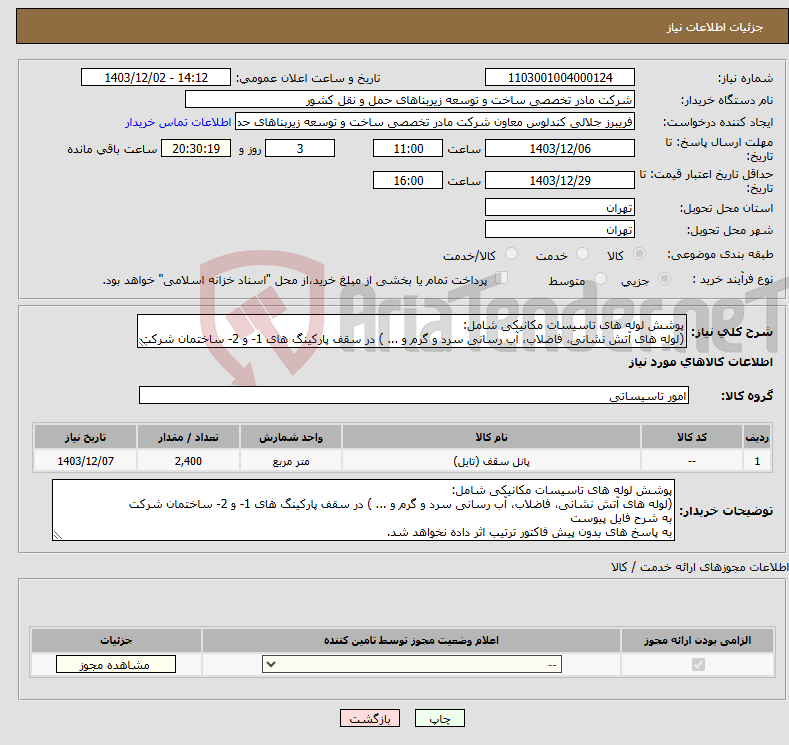Screen dimensions: 789x745
Task: Click the واحد شمارش column header
Action: click(x=291, y=437)
